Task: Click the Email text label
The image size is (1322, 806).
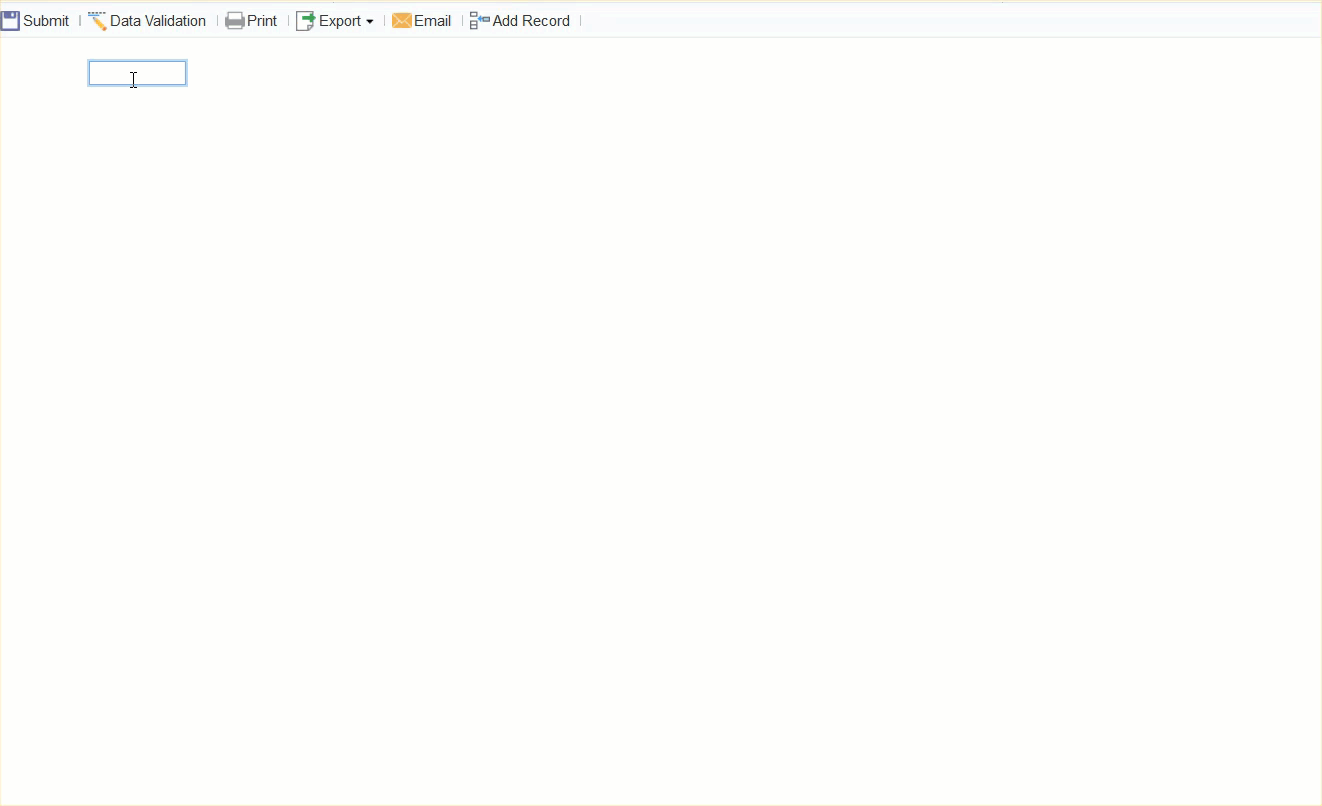Action: pyautogui.click(x=434, y=20)
